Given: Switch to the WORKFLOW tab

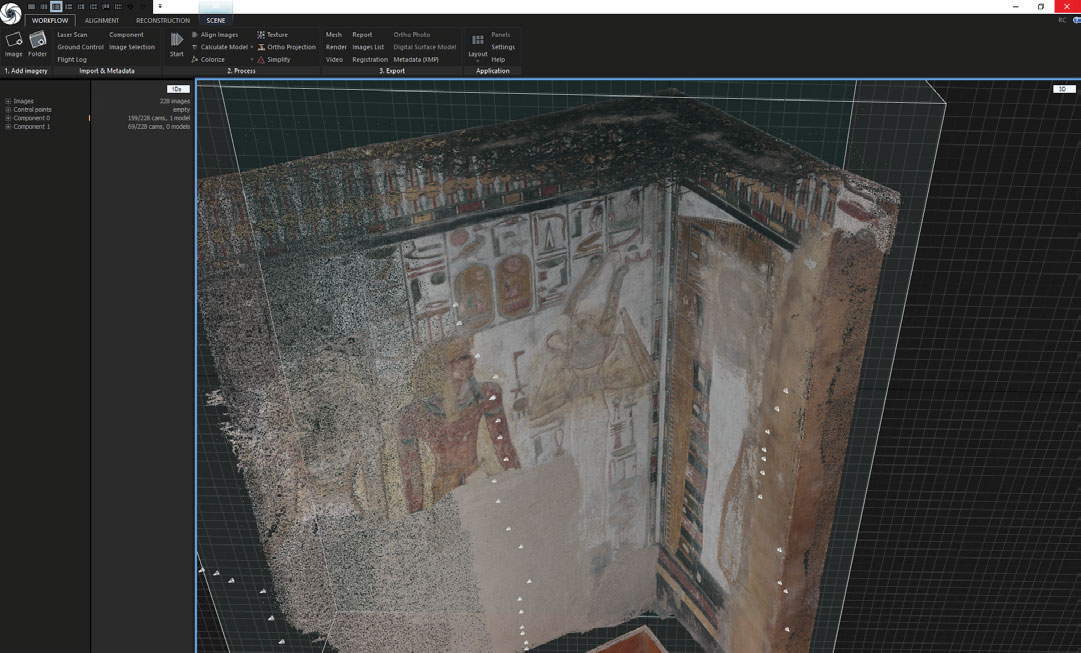Looking at the screenshot, I should pos(50,20).
